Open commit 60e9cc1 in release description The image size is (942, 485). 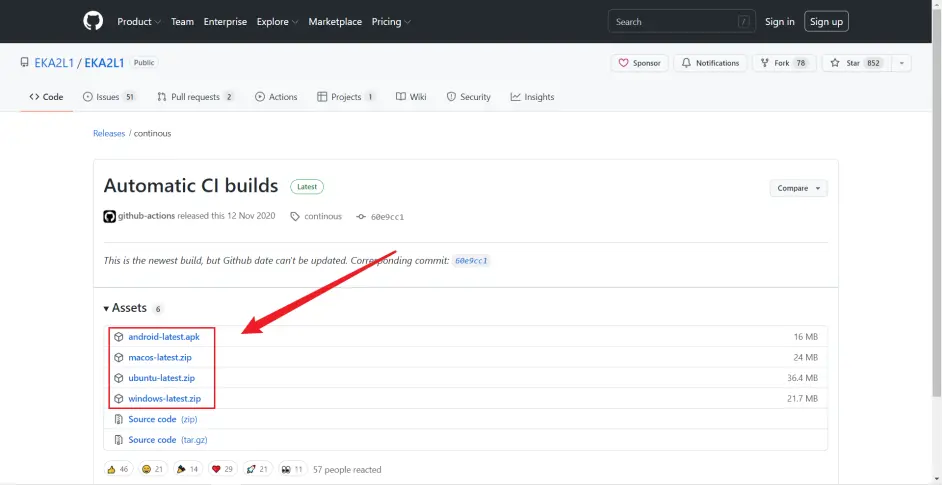click(472, 261)
